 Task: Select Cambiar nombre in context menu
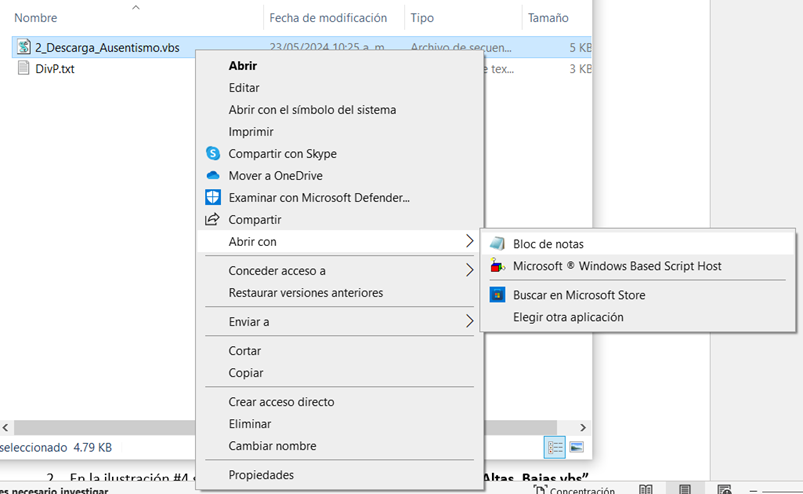click(272, 446)
